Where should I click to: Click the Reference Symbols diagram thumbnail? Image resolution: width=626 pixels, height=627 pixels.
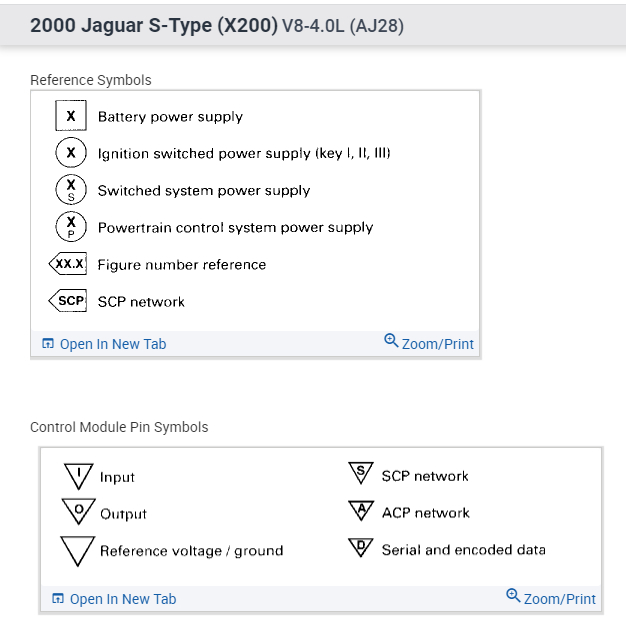click(x=256, y=210)
